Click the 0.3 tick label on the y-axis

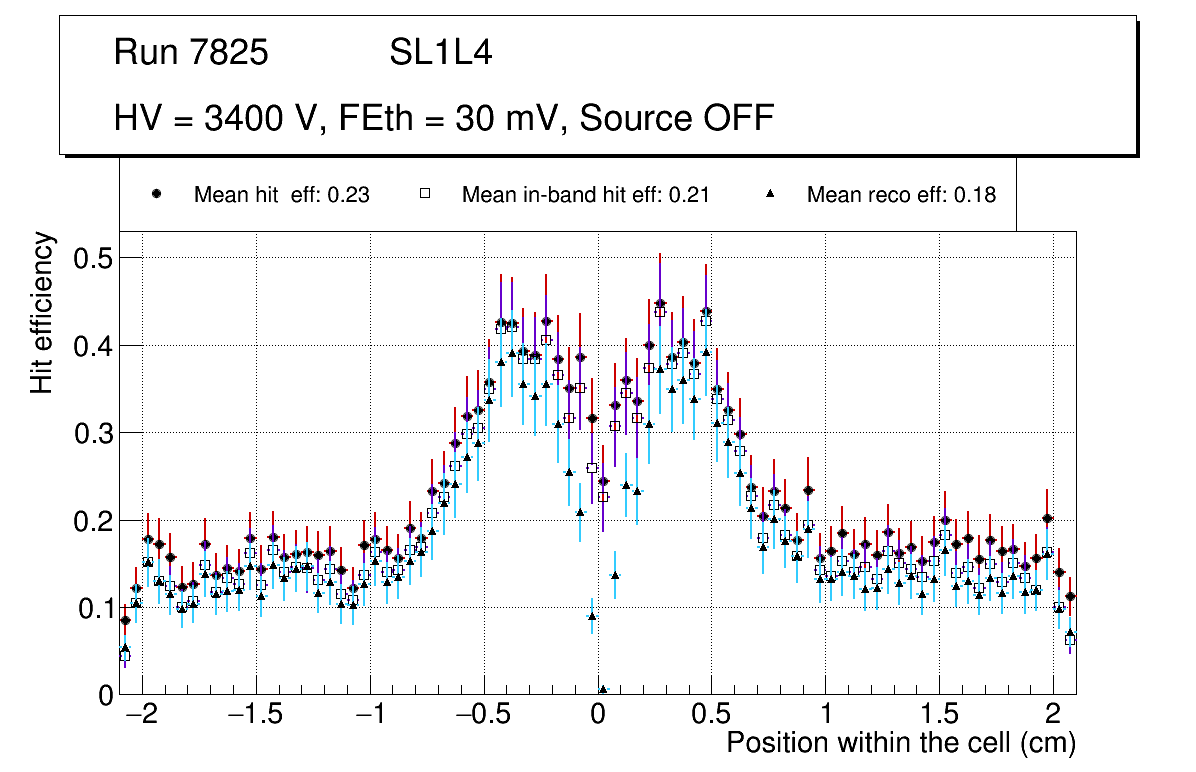[x=93, y=433]
